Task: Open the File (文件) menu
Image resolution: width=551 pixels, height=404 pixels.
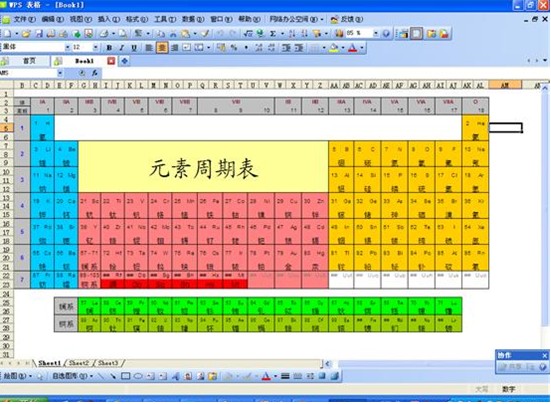Action: [25, 19]
